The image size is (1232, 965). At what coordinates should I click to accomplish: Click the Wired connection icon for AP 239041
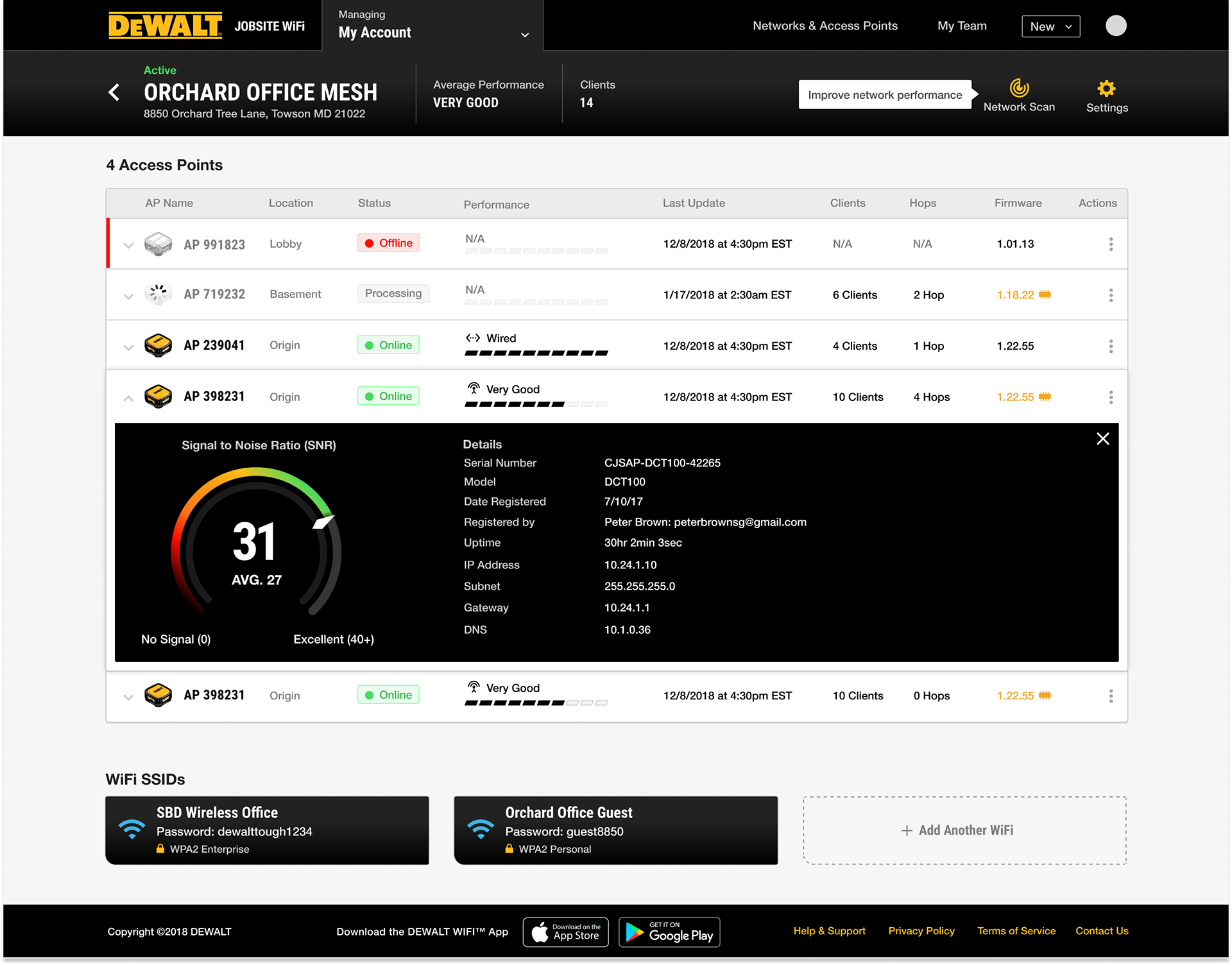(473, 338)
